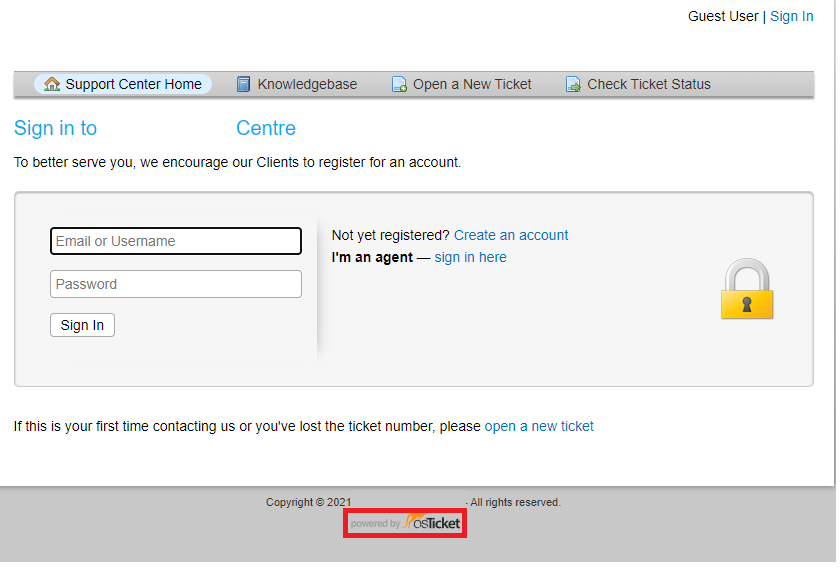
Task: Click into the Password field
Action: click(x=176, y=284)
